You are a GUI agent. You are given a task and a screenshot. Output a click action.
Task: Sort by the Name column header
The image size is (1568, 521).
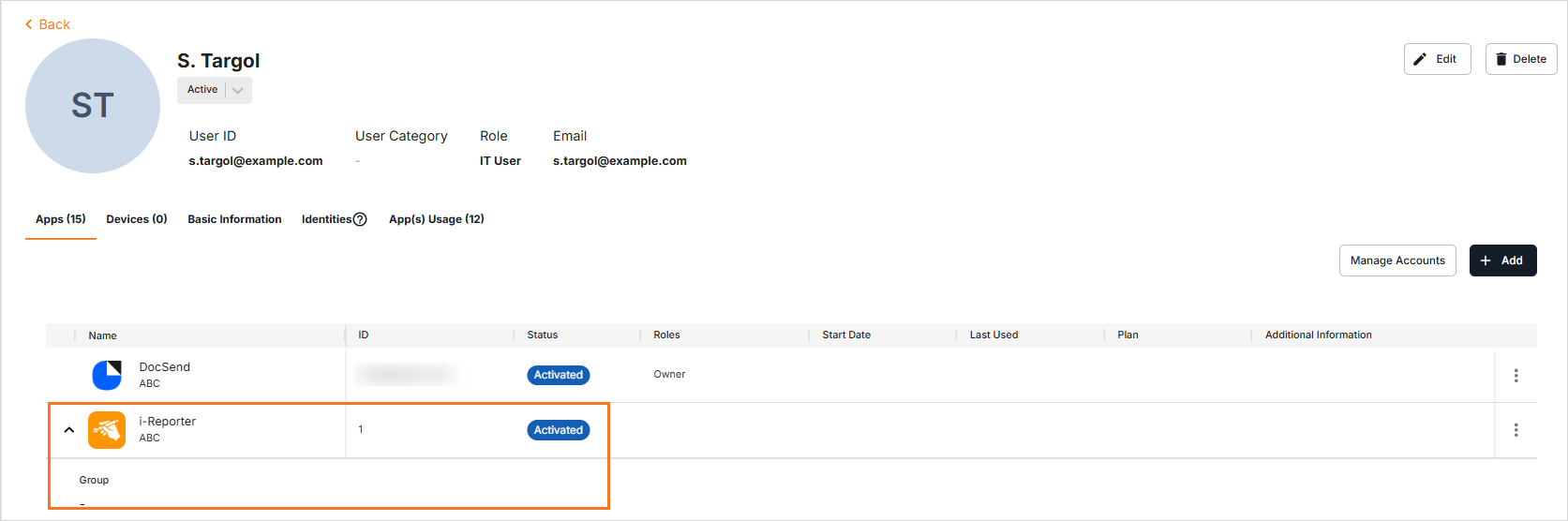103,335
